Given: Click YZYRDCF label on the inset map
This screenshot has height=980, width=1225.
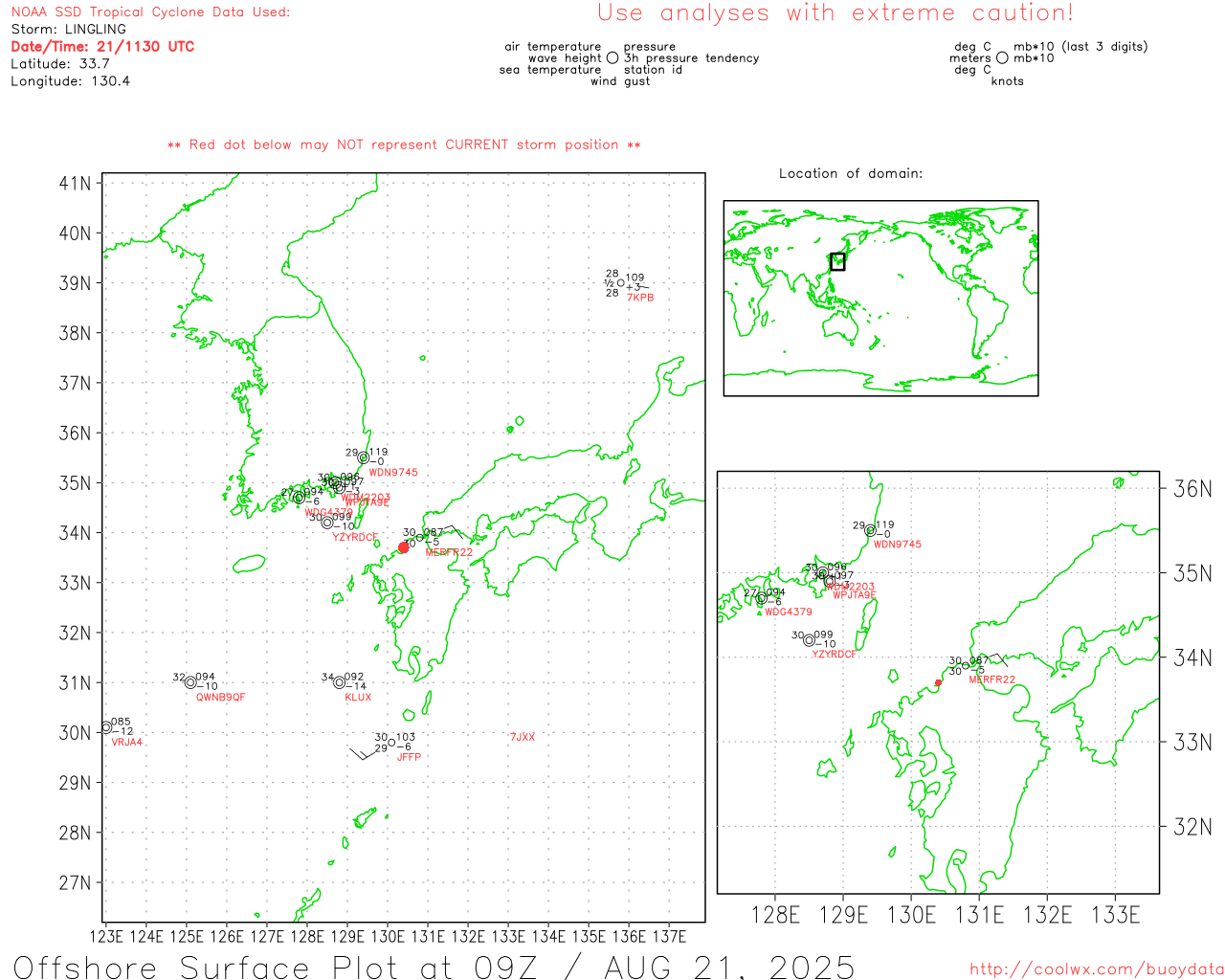Looking at the screenshot, I should coord(835,655).
